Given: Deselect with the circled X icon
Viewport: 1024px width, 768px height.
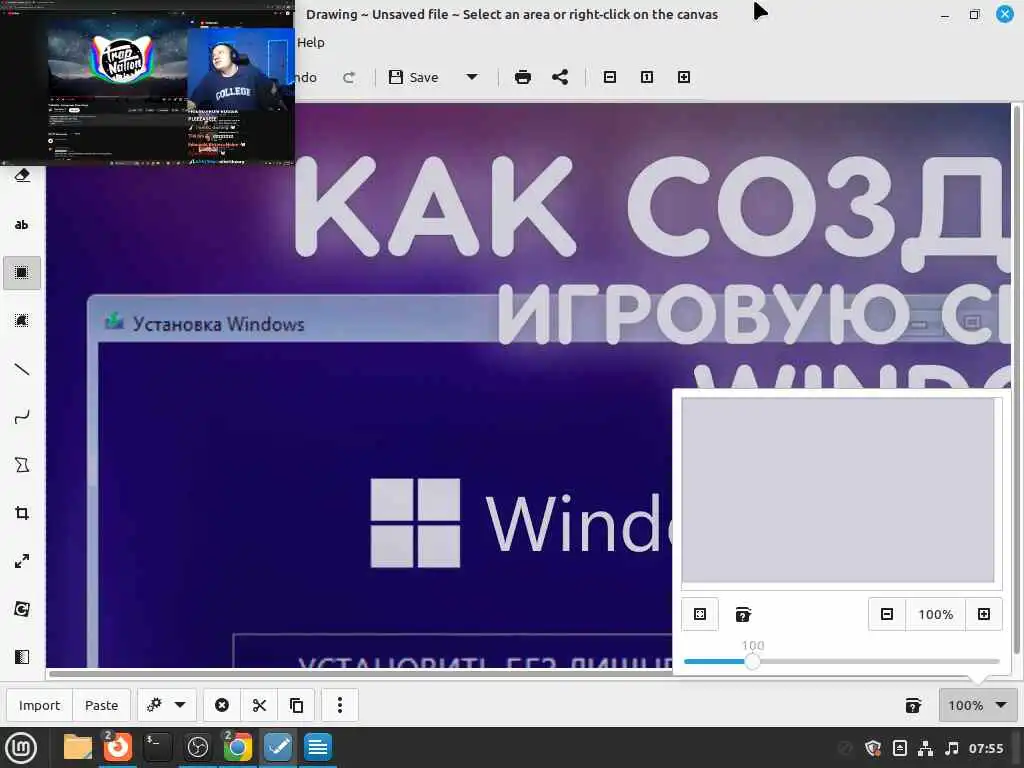Looking at the screenshot, I should click(x=222, y=705).
